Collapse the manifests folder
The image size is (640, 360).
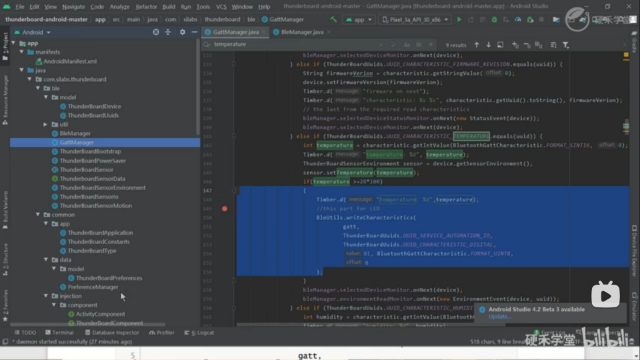click(x=22, y=52)
